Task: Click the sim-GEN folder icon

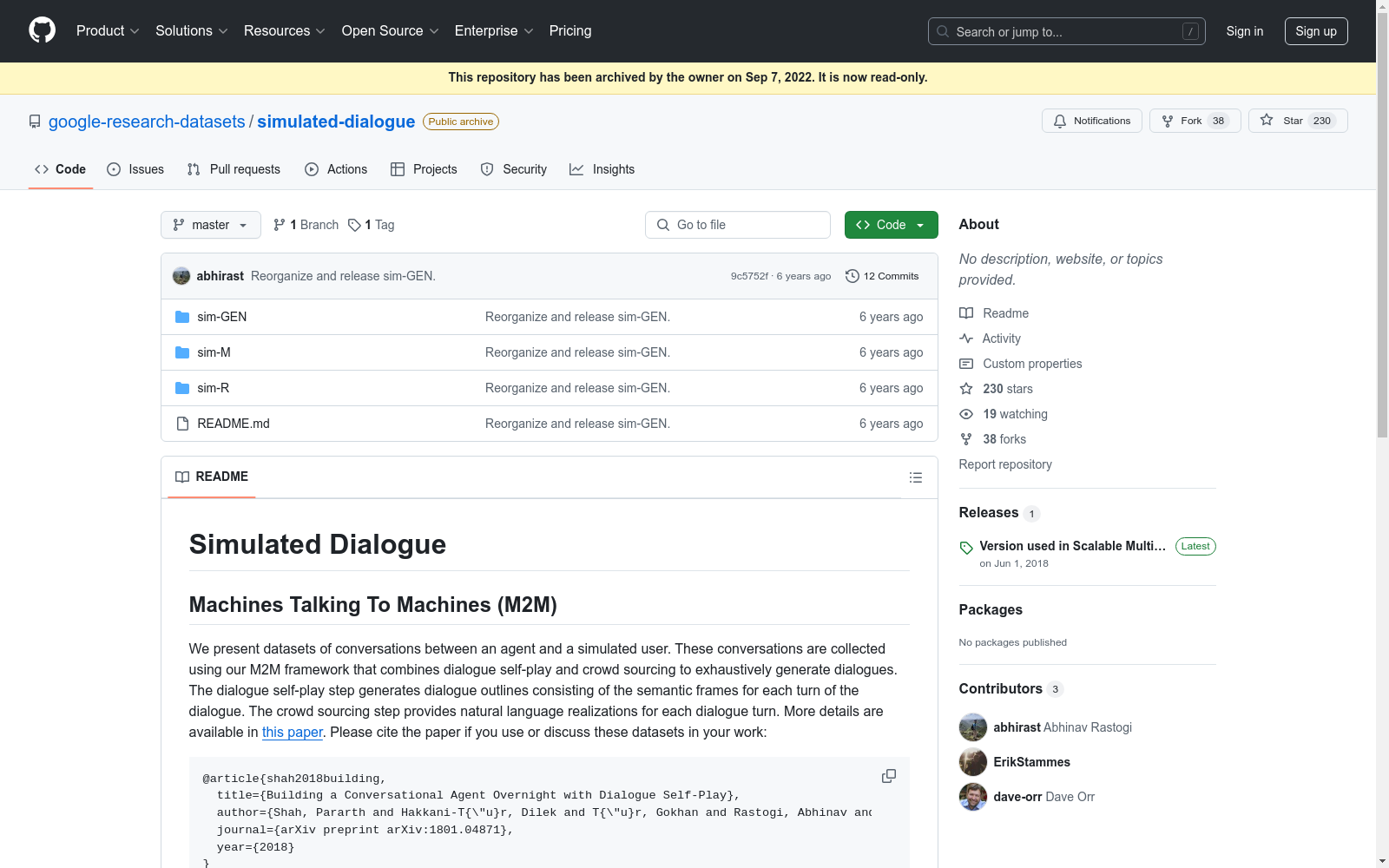Action: click(x=182, y=317)
